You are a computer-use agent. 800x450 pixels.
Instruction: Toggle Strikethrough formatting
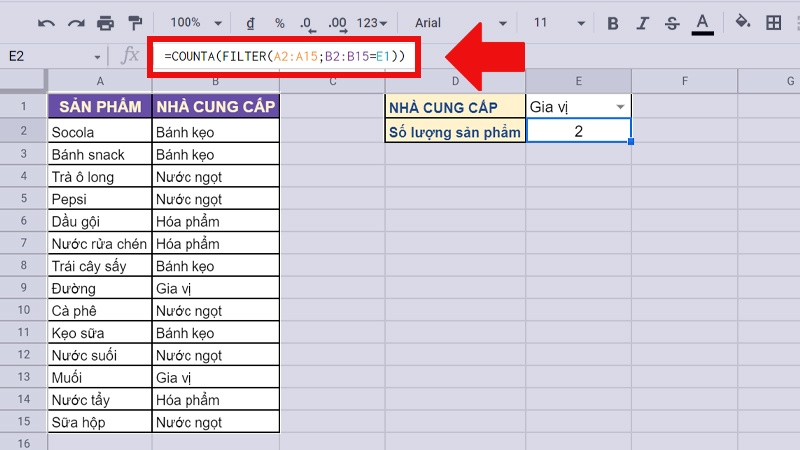coord(672,23)
